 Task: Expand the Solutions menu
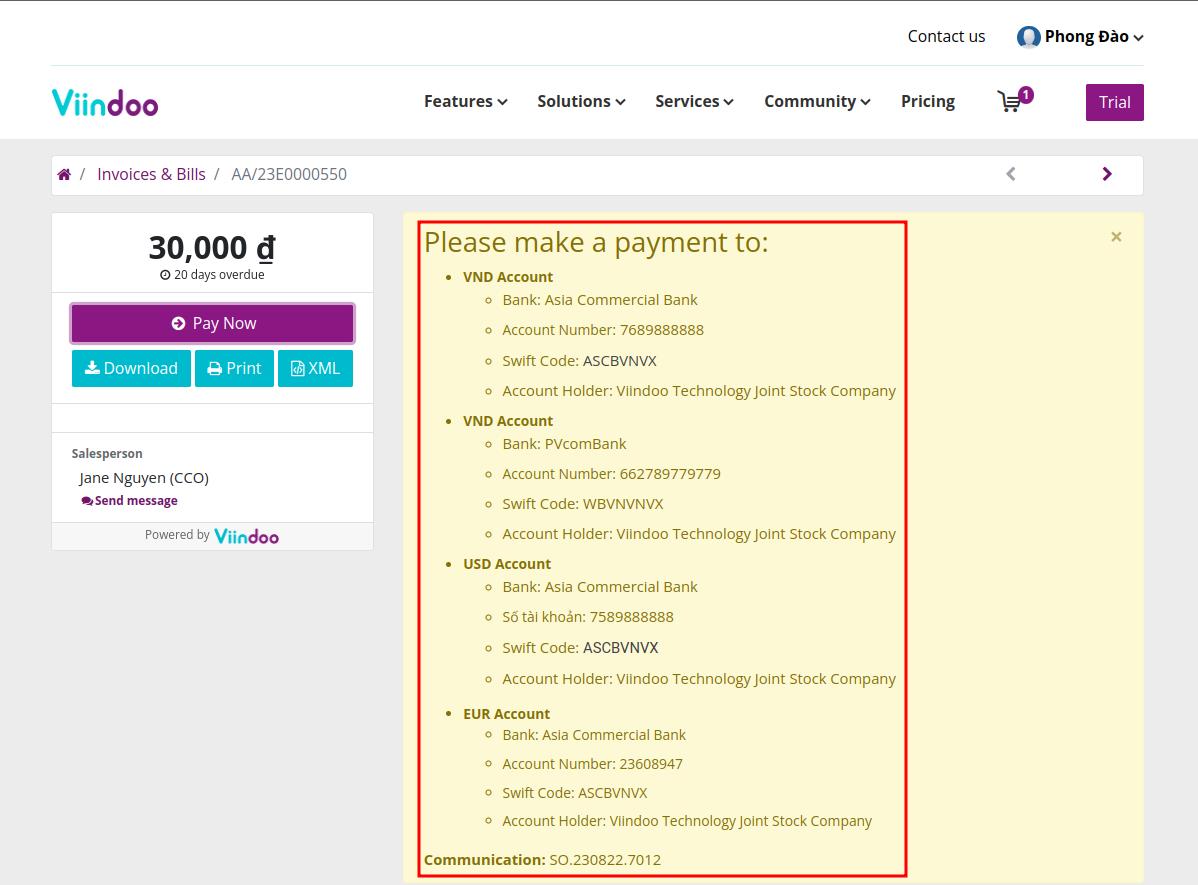pyautogui.click(x=581, y=102)
